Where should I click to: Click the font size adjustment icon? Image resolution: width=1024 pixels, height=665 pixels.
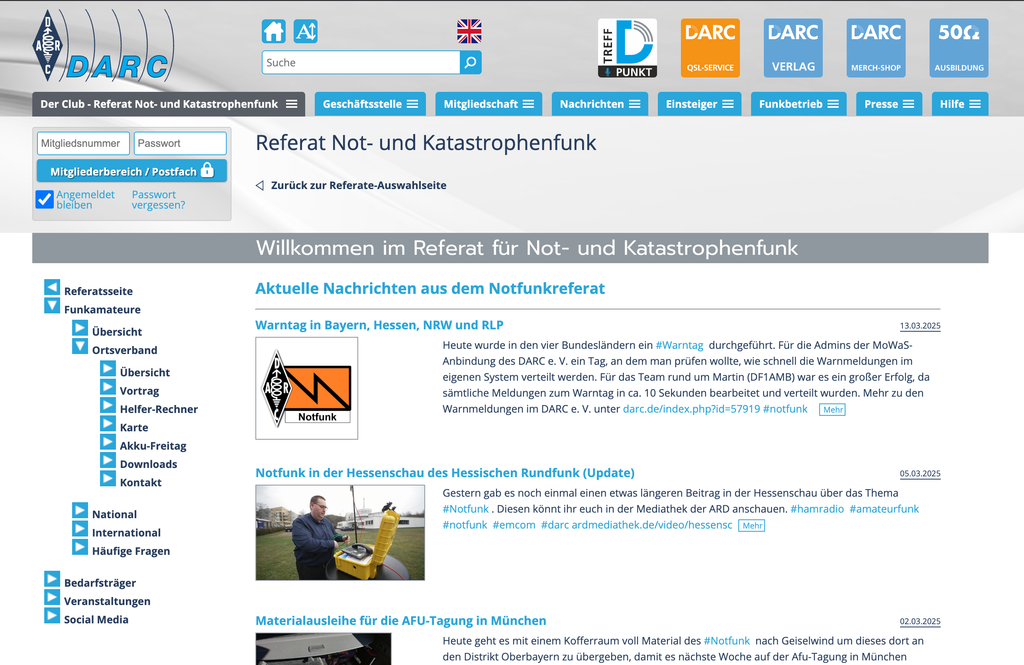(305, 31)
